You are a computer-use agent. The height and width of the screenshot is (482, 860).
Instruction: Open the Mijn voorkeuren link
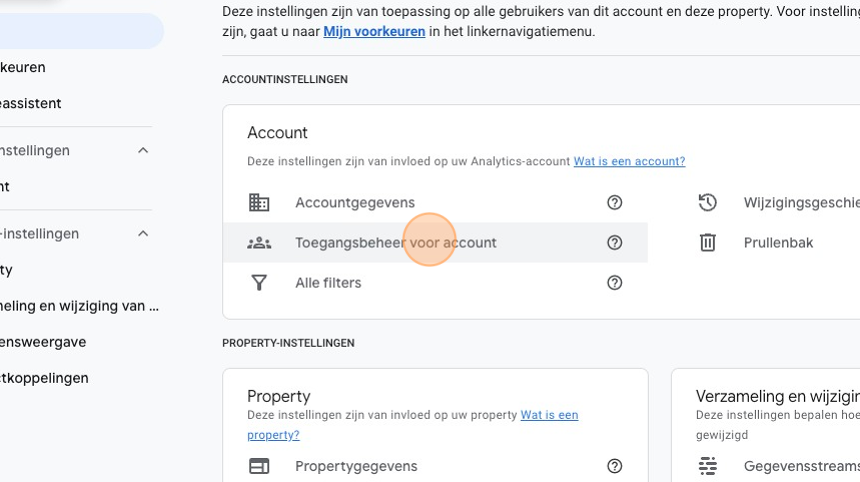click(374, 32)
